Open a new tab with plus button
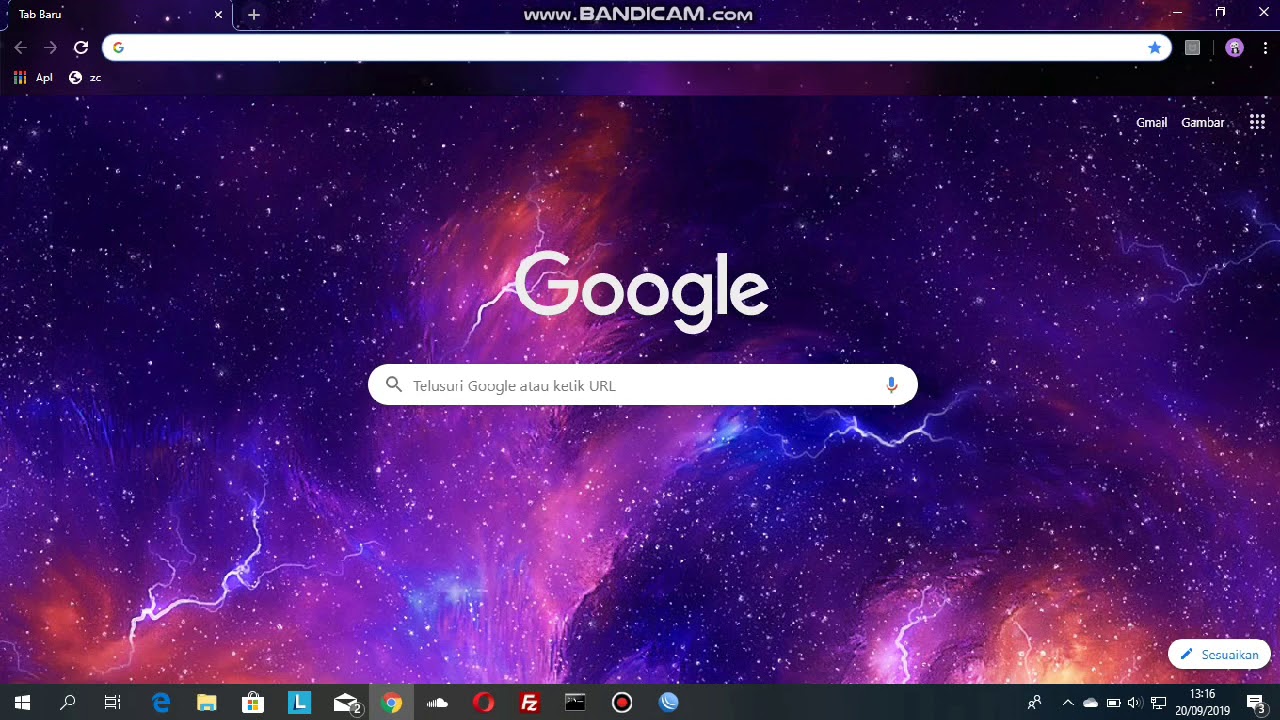This screenshot has width=1280, height=720. 254,14
